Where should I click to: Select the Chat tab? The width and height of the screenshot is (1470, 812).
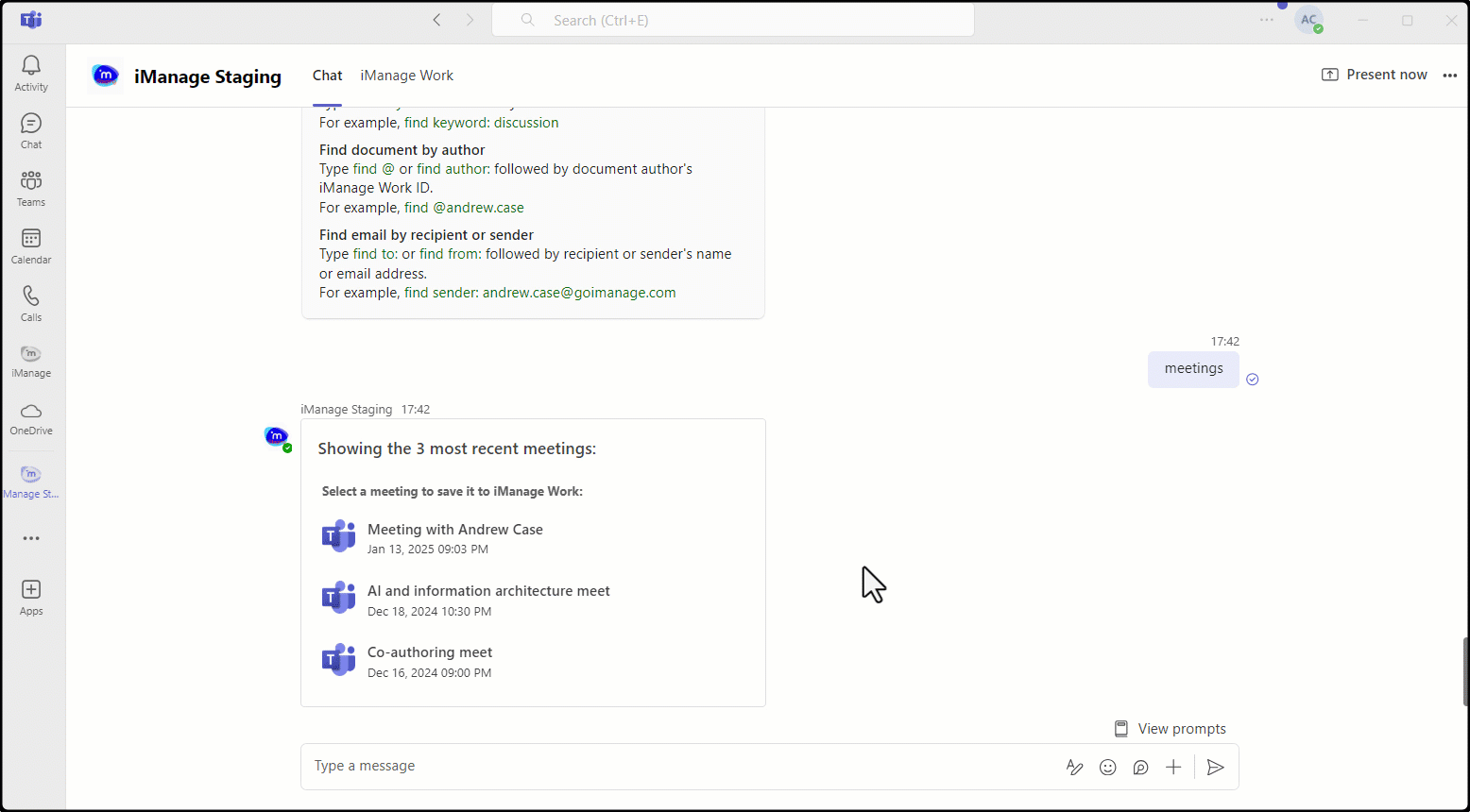point(327,76)
